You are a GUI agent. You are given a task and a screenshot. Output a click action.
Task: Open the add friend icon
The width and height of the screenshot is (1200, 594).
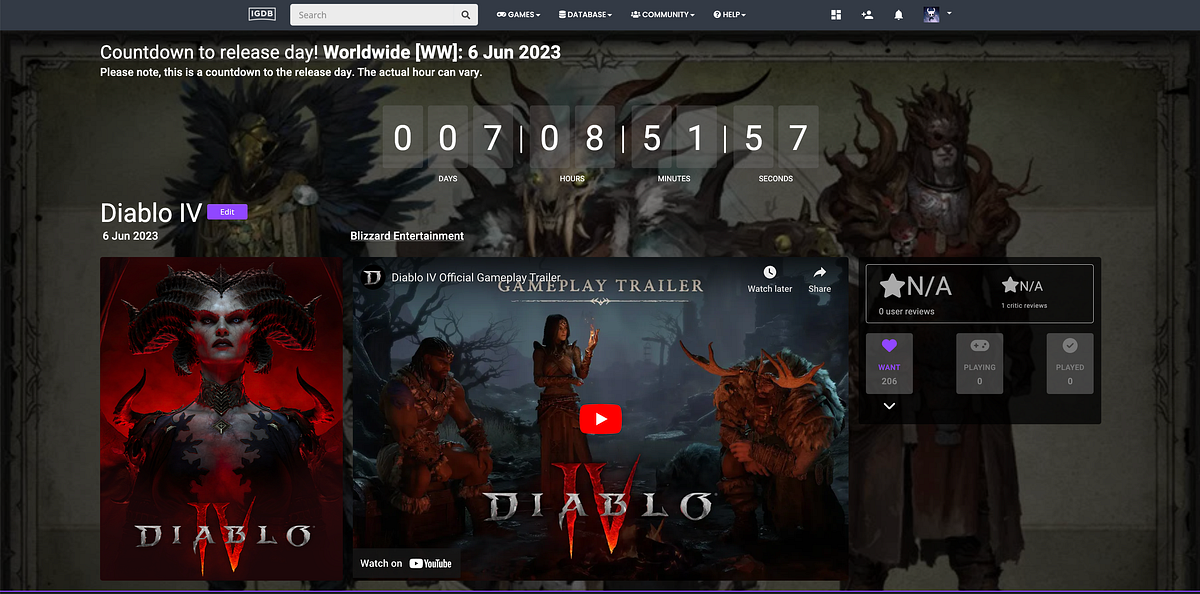[x=867, y=14]
